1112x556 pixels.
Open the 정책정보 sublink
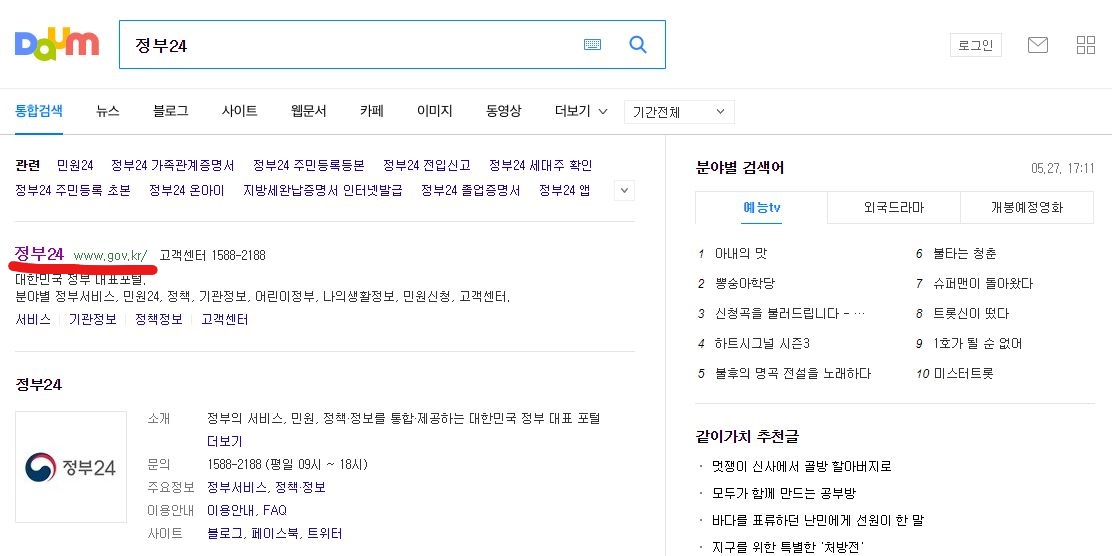pyautogui.click(x=159, y=320)
